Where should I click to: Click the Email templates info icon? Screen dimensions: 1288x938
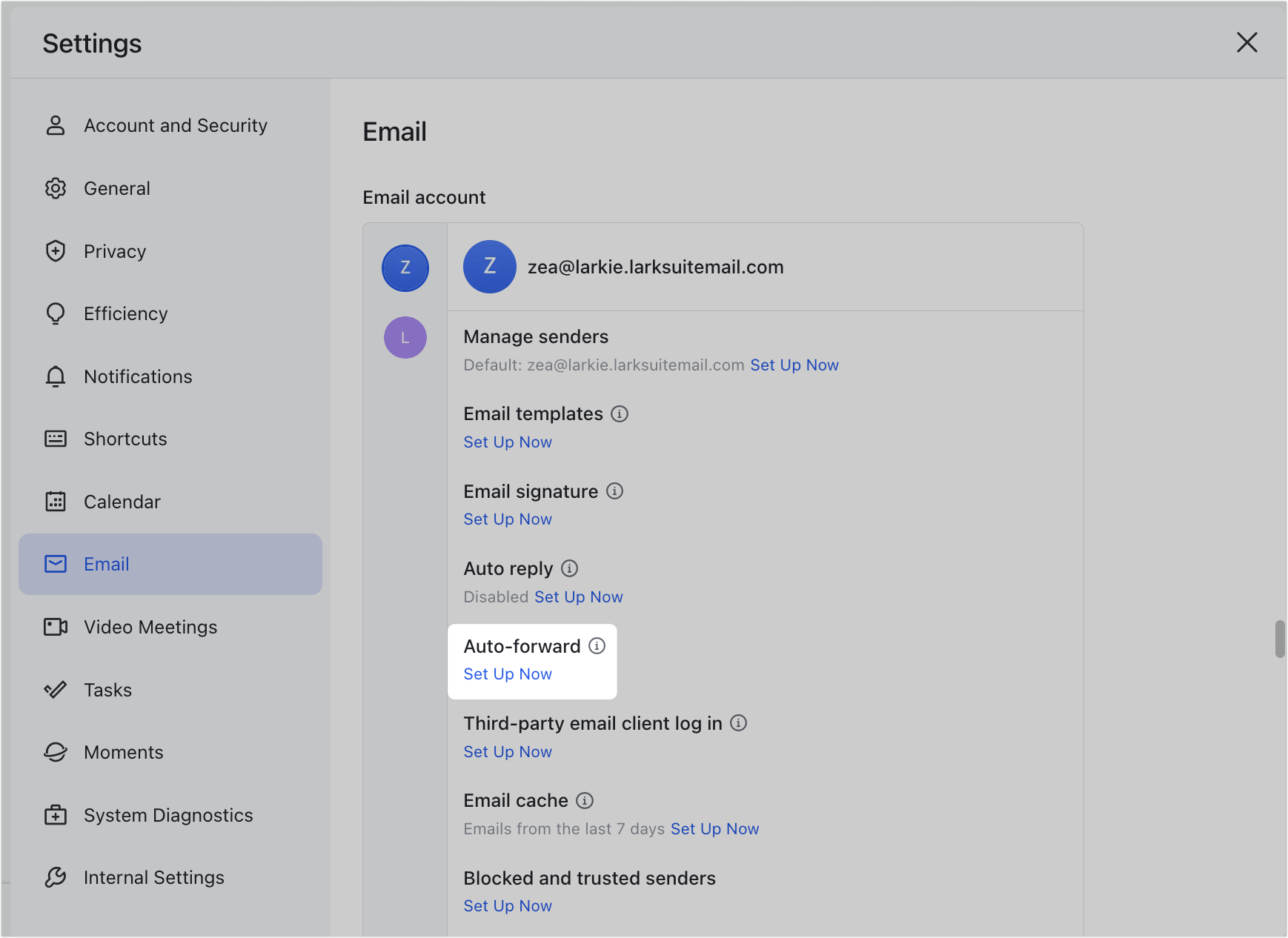click(620, 414)
